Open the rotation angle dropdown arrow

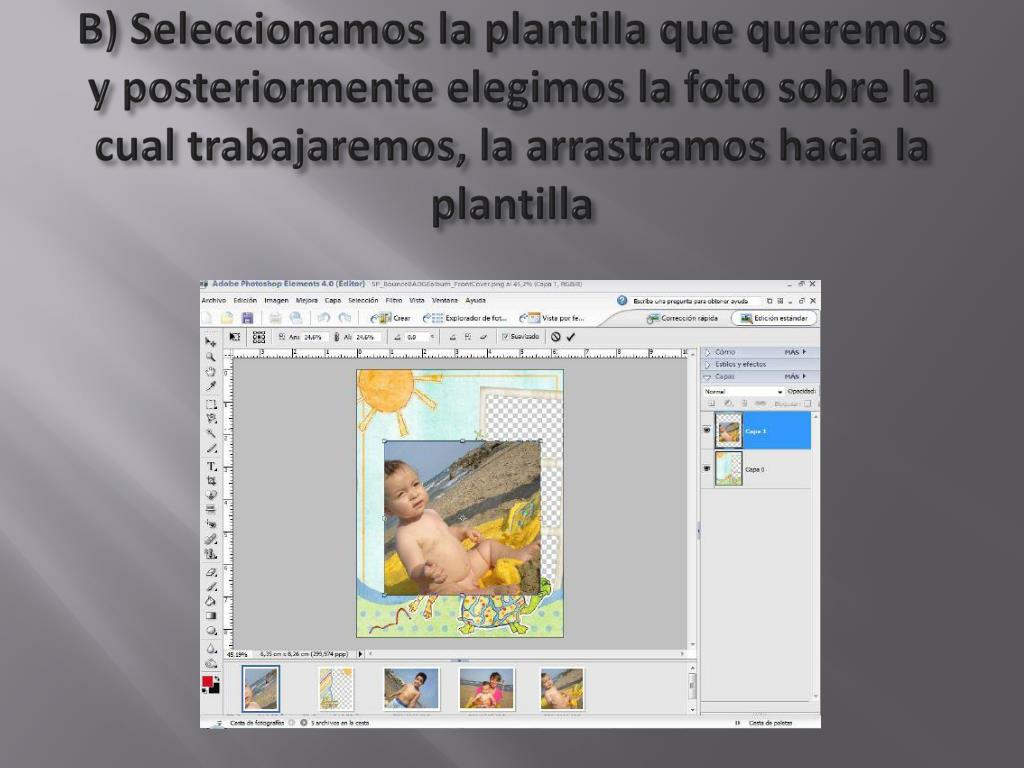432,337
